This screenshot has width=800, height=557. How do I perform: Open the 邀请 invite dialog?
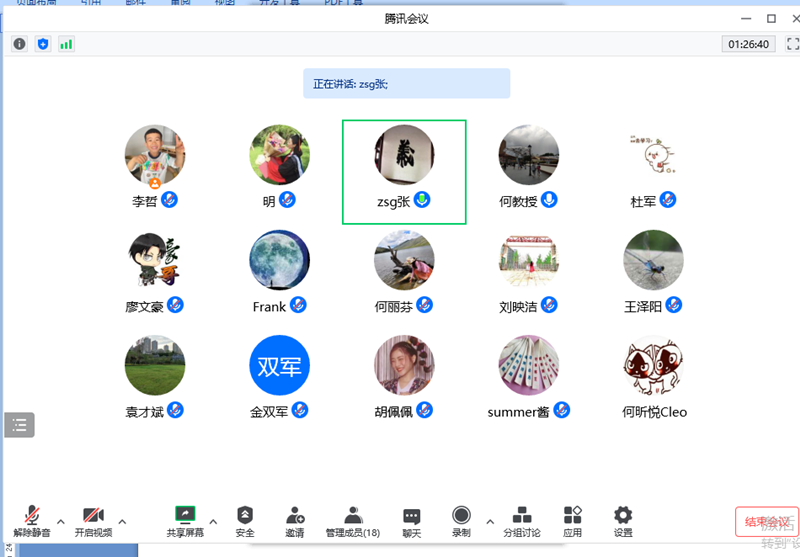[x=295, y=521]
